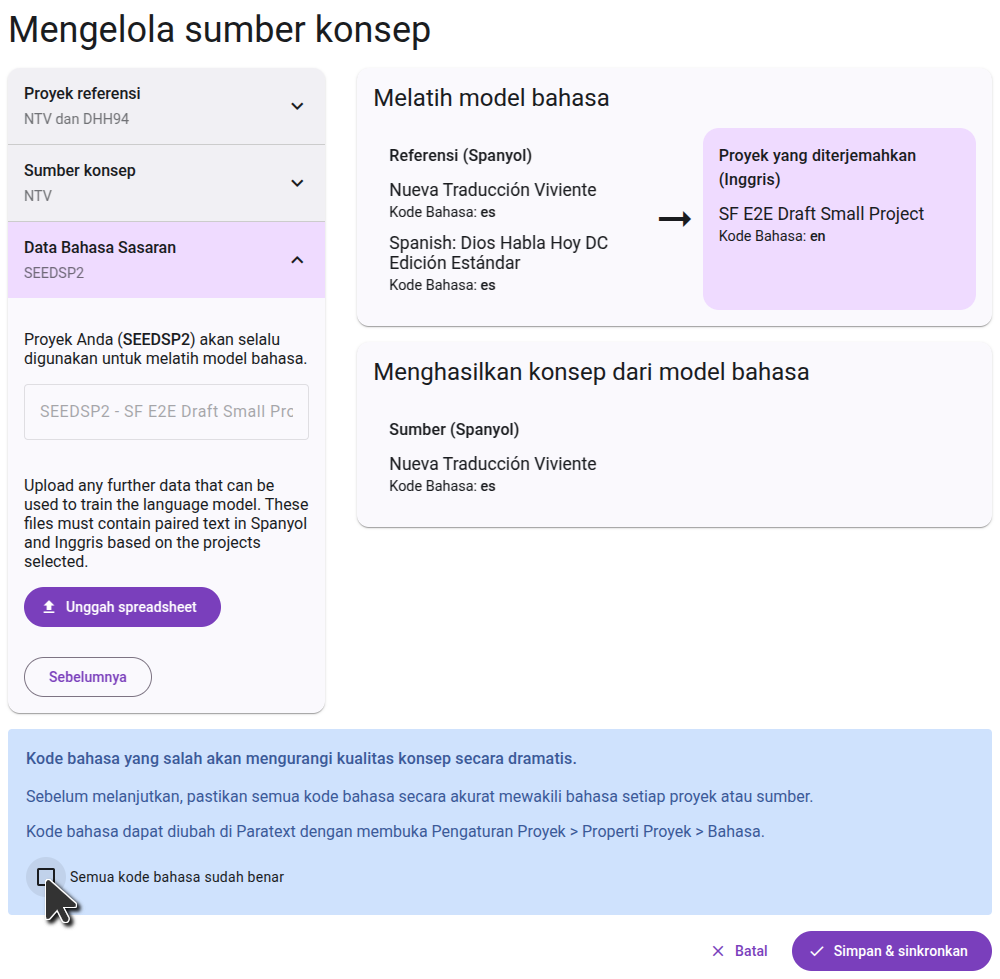Click the upload icon on Unggah spreadsheet
The height and width of the screenshot is (979, 1000).
click(49, 607)
